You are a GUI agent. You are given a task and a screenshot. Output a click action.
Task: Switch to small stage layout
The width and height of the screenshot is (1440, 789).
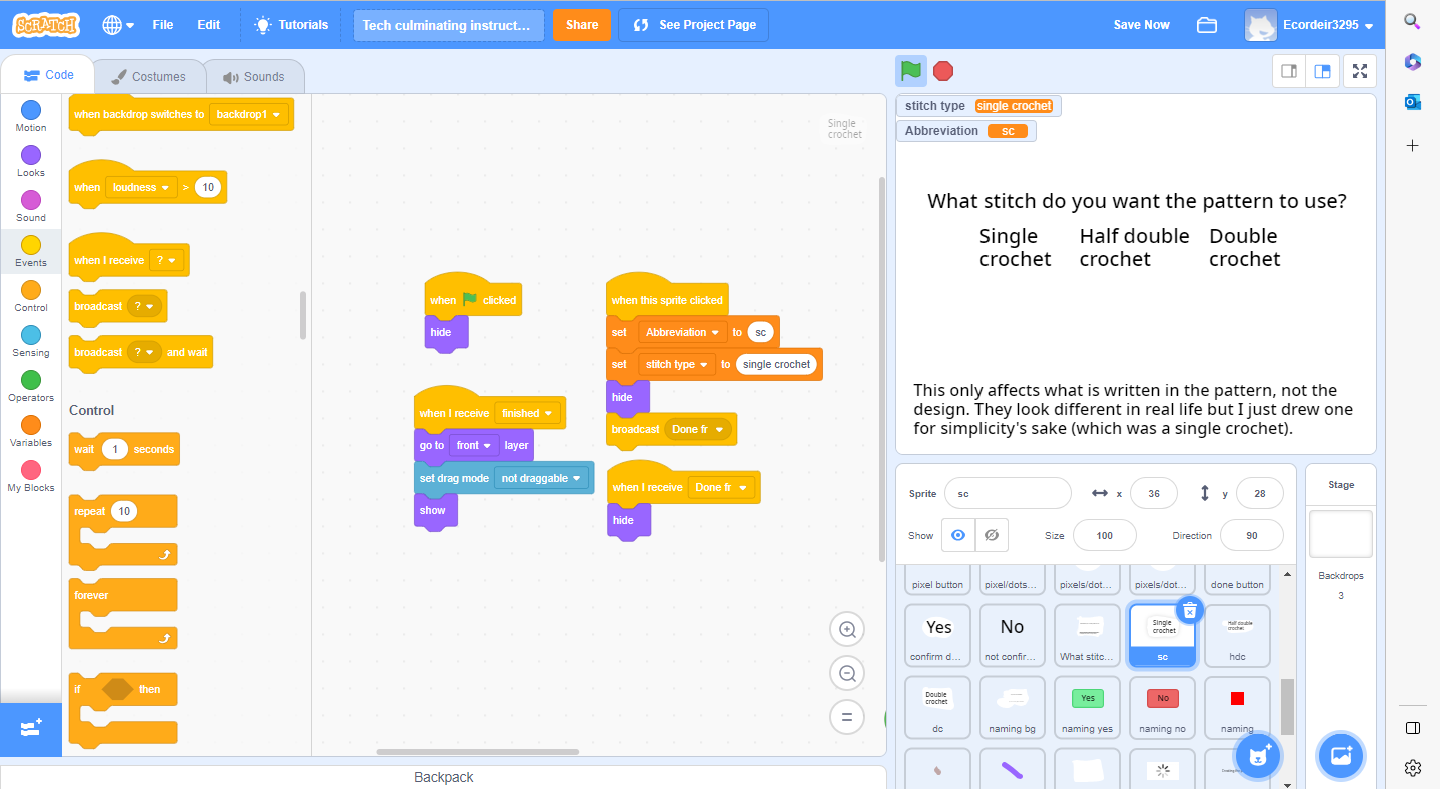[1289, 71]
